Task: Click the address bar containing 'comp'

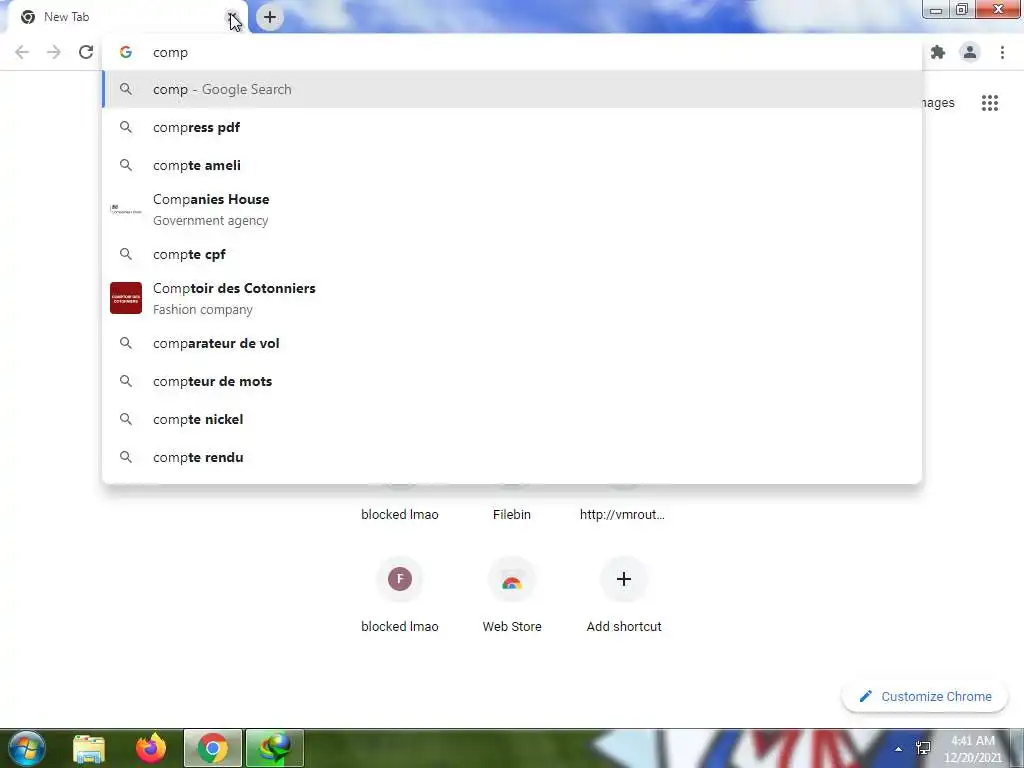Action: 512,52
